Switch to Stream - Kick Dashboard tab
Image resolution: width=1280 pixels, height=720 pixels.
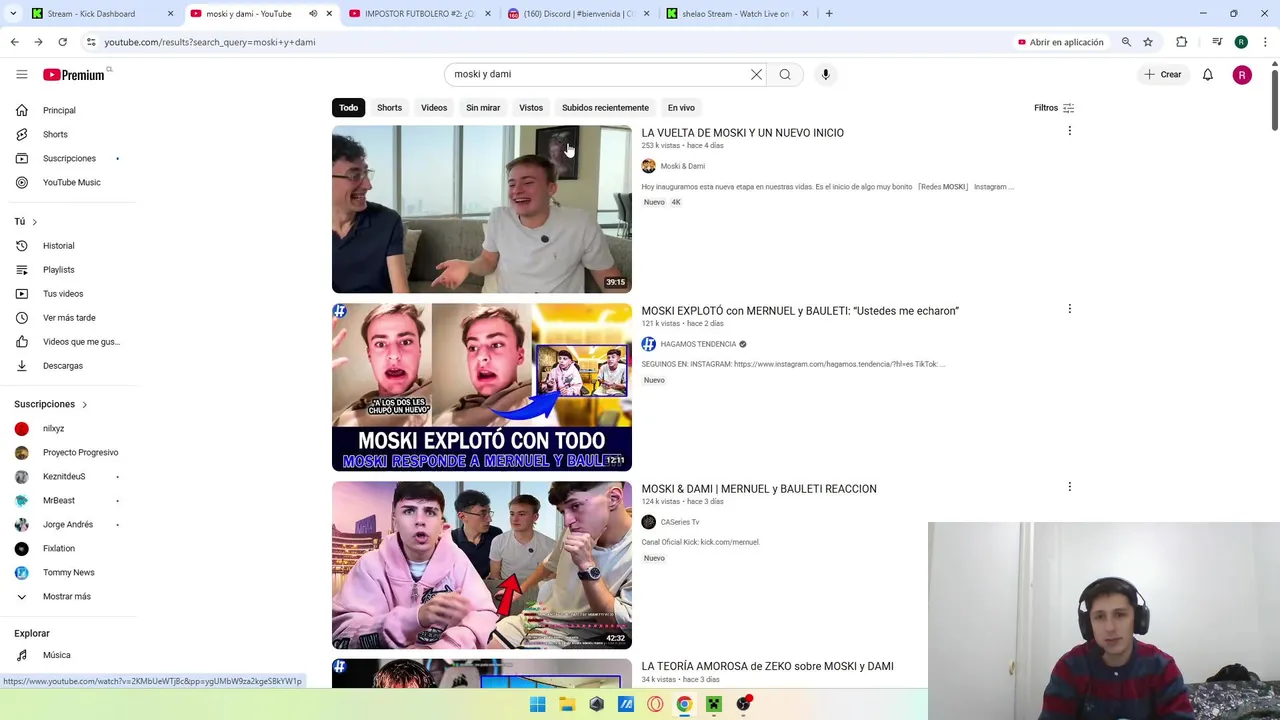click(100, 14)
